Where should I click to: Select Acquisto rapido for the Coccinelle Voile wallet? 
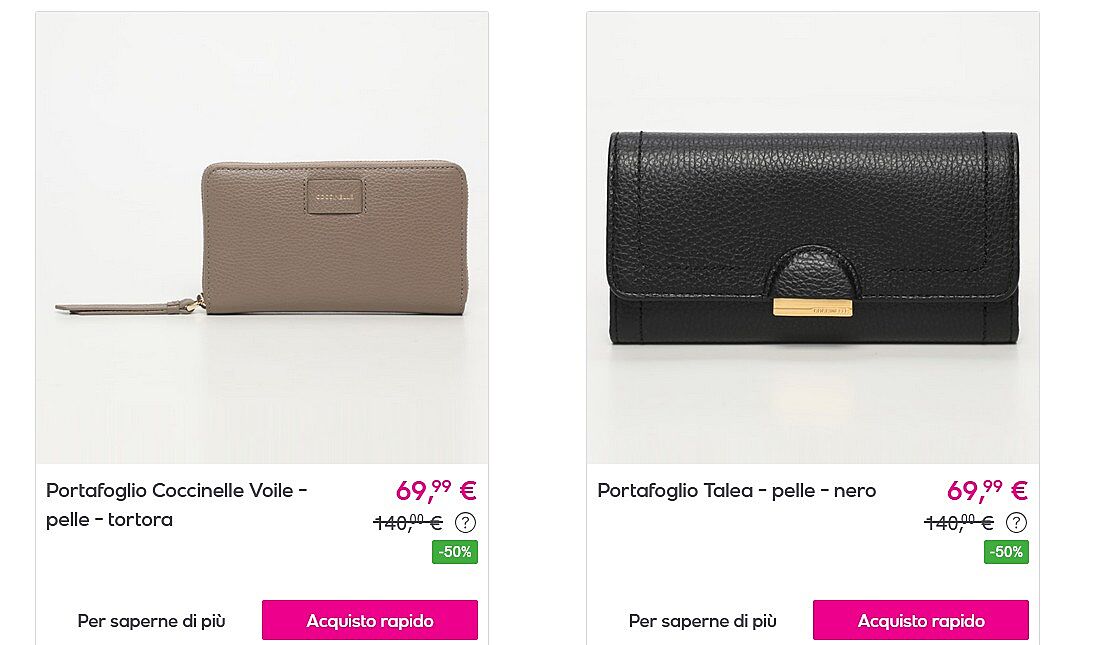point(370,620)
